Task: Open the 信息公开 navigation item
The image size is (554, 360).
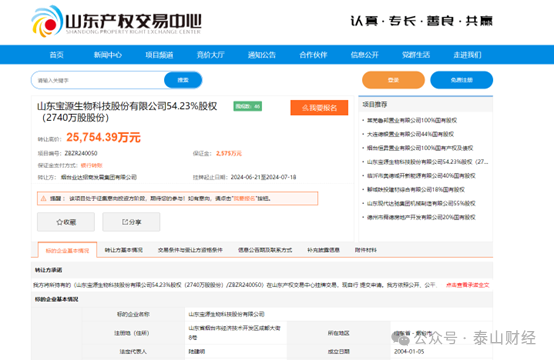Action: point(365,55)
